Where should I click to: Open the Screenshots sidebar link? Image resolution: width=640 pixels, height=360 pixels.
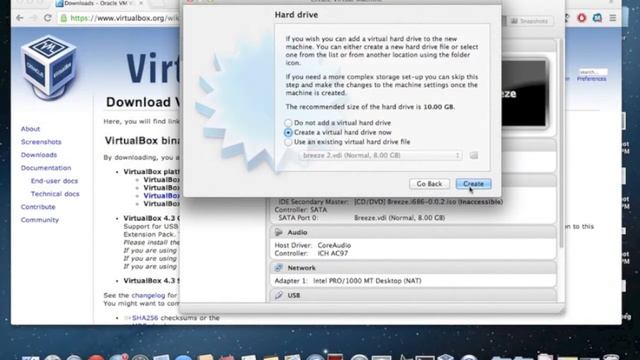(41, 142)
